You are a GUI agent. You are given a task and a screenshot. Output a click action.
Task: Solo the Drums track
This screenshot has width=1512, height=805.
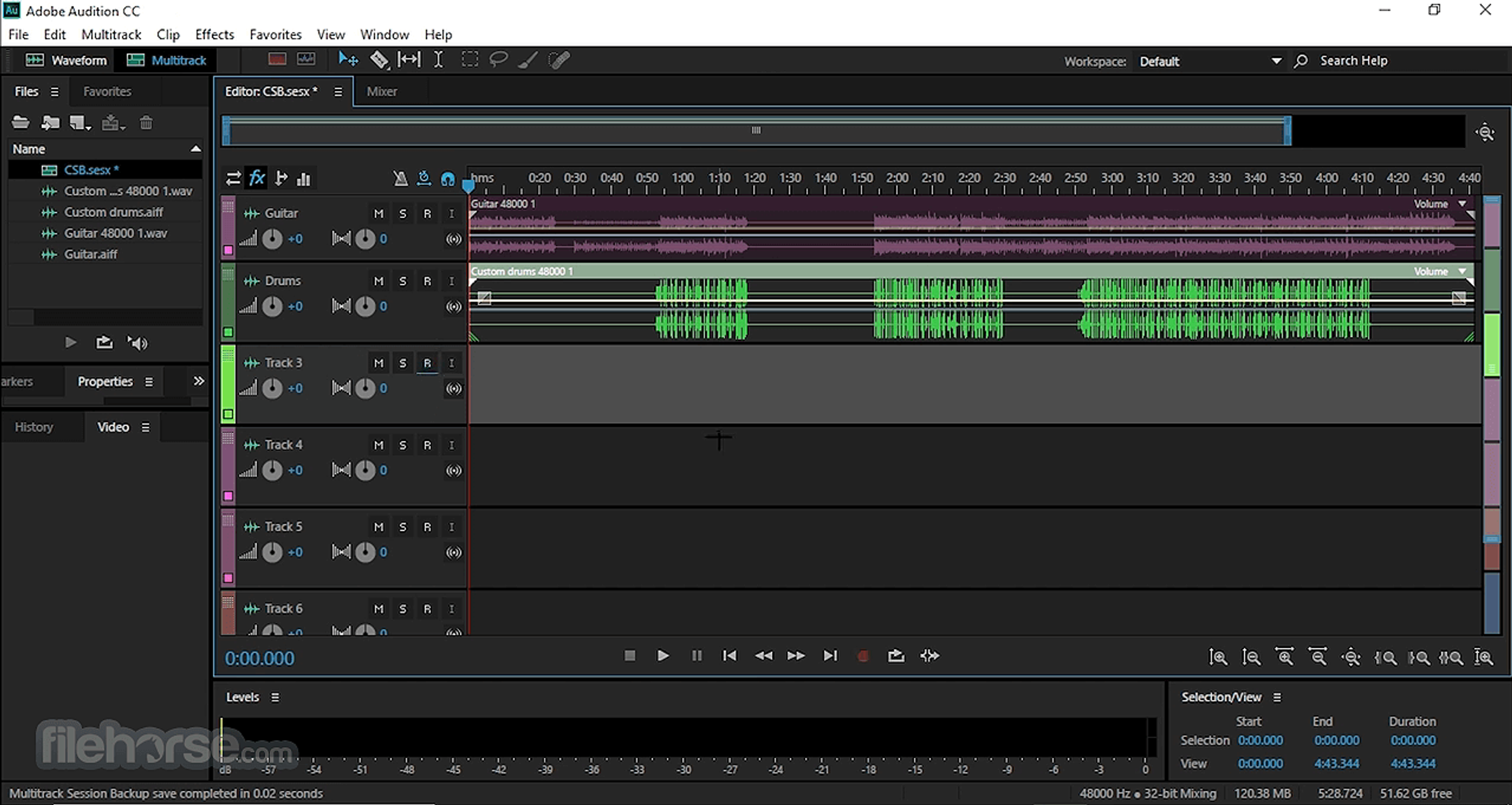(403, 281)
